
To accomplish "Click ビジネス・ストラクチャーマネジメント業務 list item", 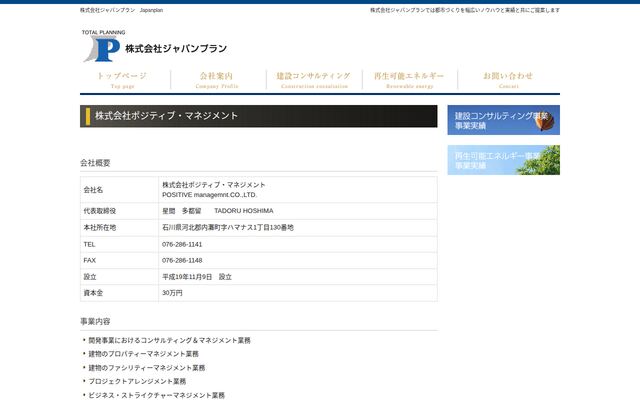I will (156, 395).
